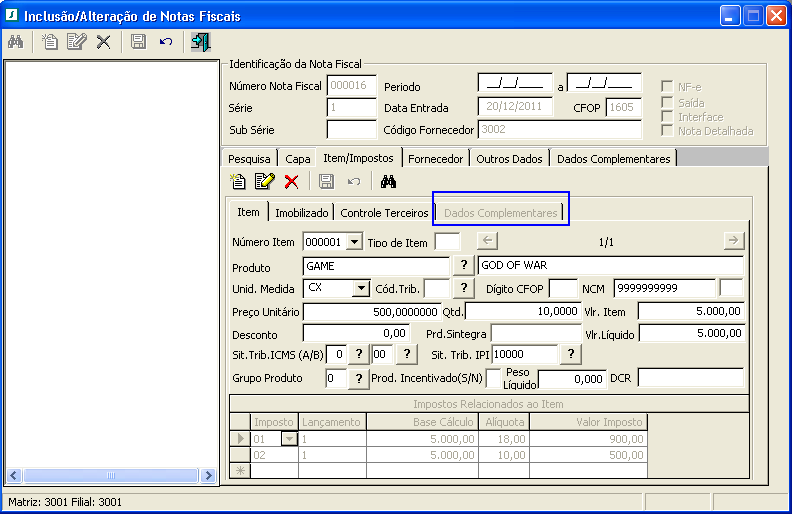The image size is (793, 514).
Task: Open the Imobilizado sub-tab
Action: [301, 213]
